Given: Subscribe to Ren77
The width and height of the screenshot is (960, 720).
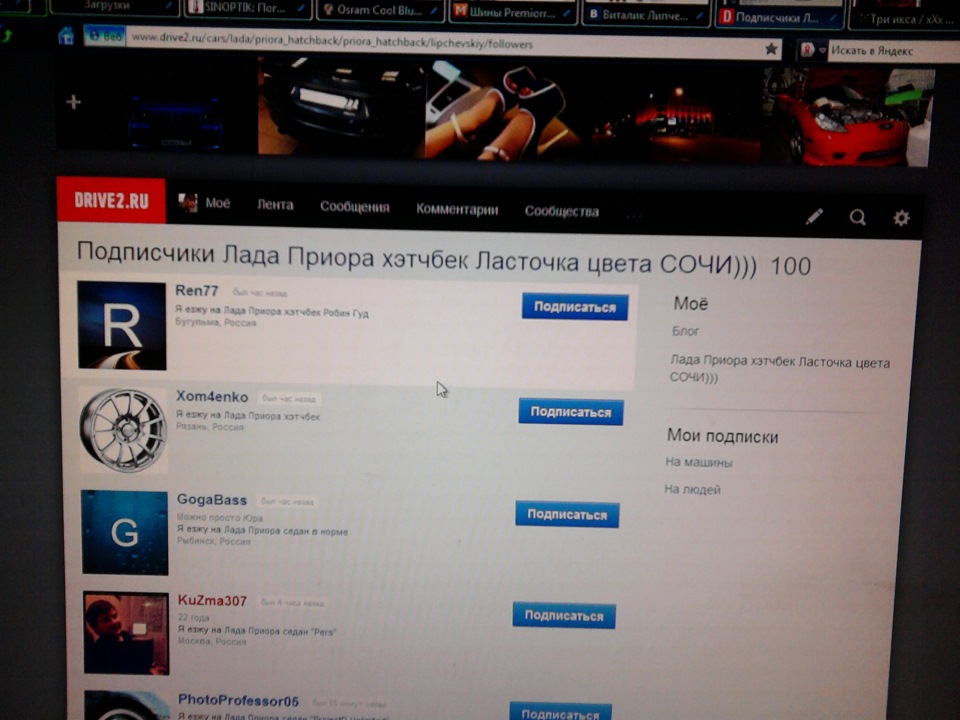Looking at the screenshot, I should tap(575, 307).
